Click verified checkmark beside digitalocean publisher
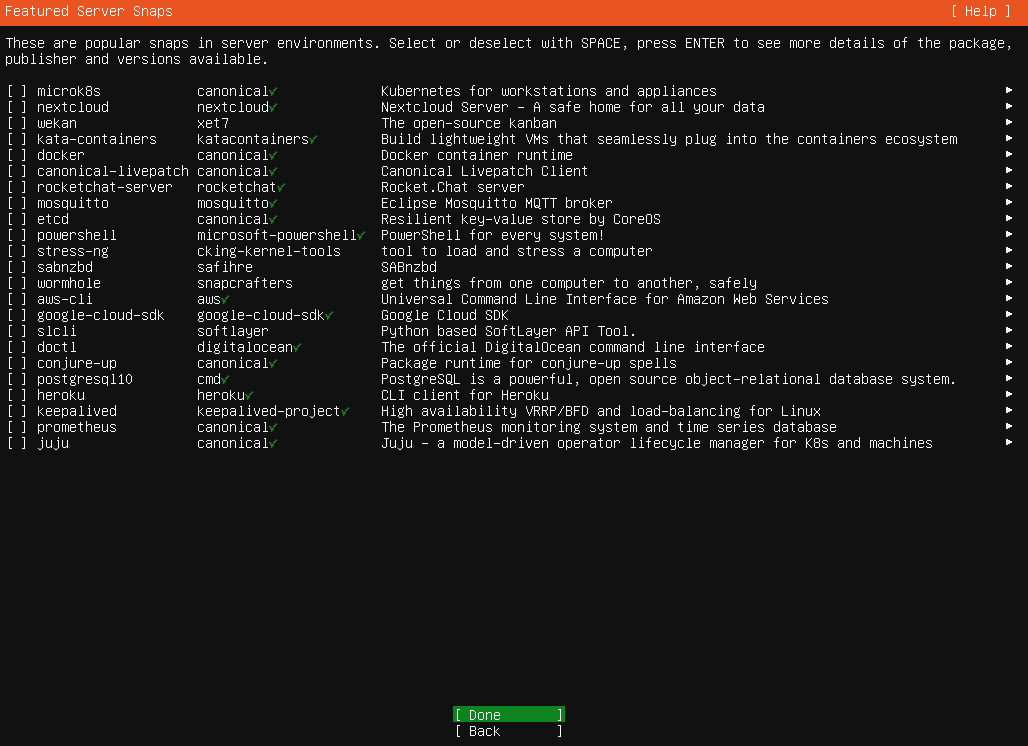This screenshot has width=1028, height=746. 298,347
